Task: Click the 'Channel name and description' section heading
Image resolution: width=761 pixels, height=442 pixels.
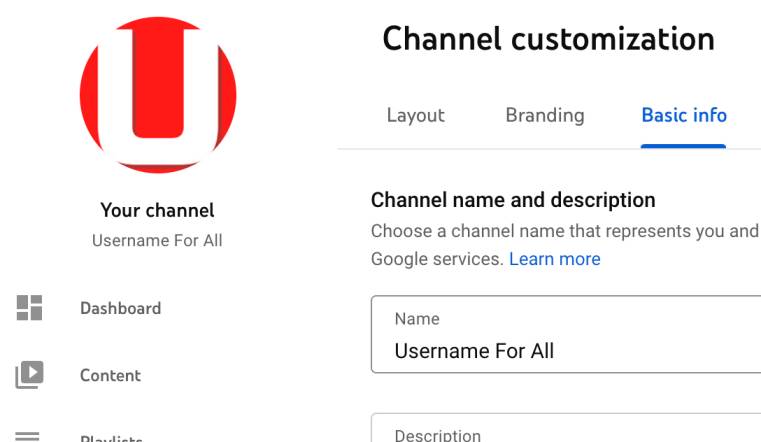Action: click(512, 200)
